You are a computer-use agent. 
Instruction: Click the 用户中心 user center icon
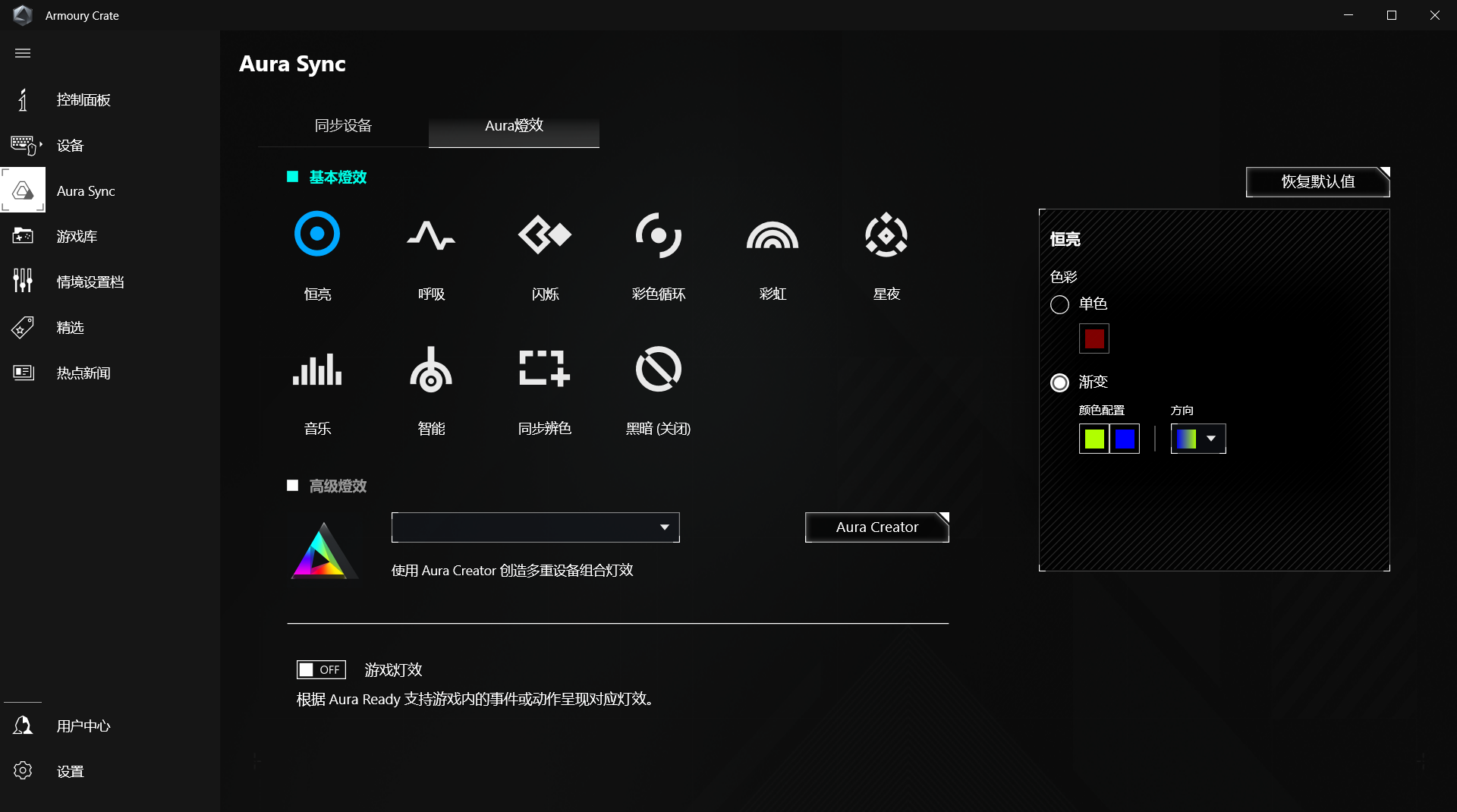[23, 725]
